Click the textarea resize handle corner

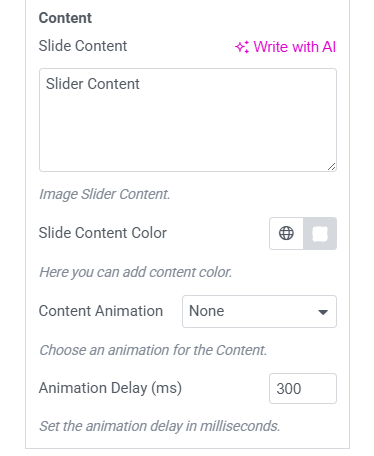(x=331, y=167)
